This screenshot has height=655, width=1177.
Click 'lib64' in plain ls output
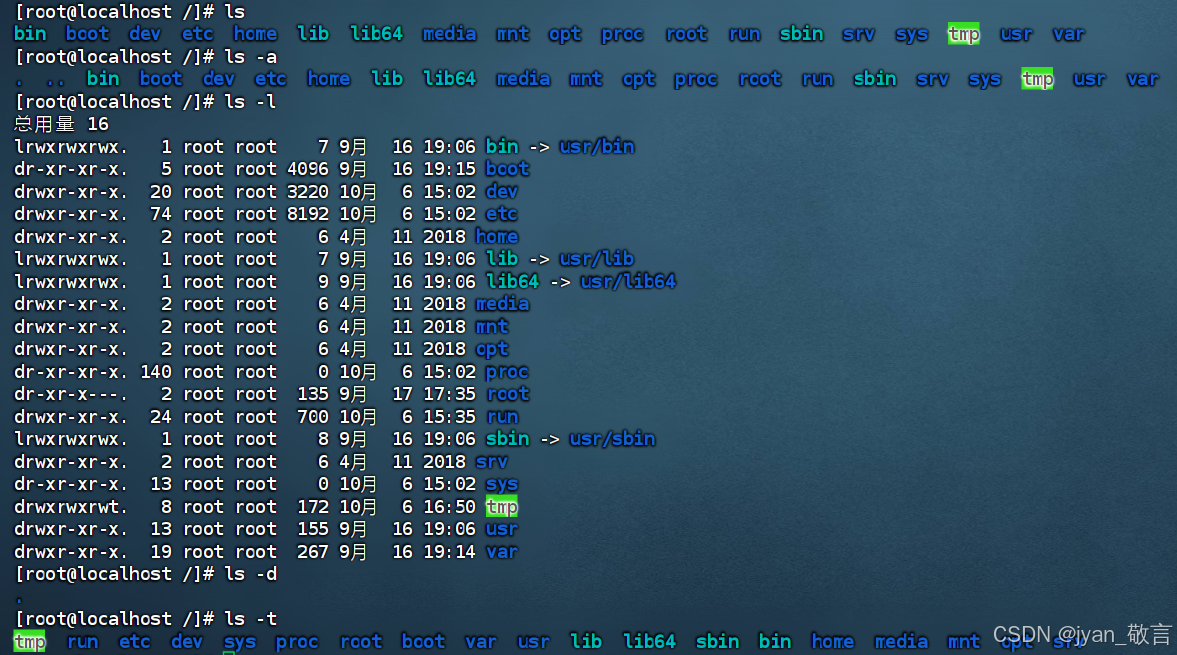(376, 35)
